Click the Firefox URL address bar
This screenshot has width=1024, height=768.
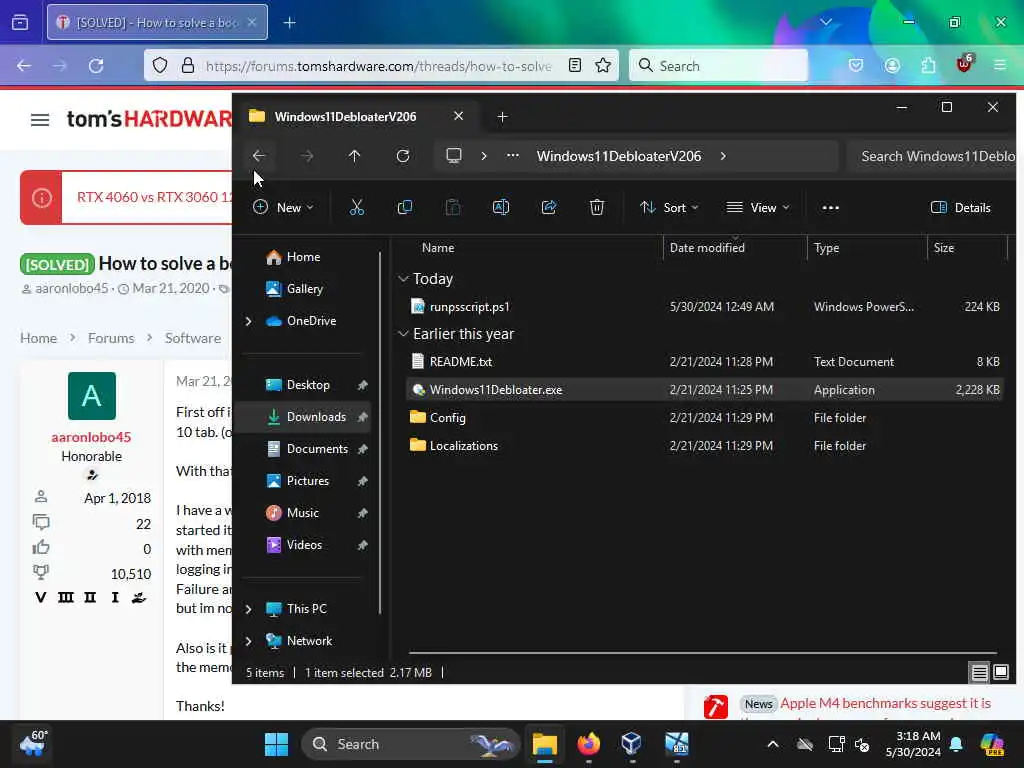[379, 65]
